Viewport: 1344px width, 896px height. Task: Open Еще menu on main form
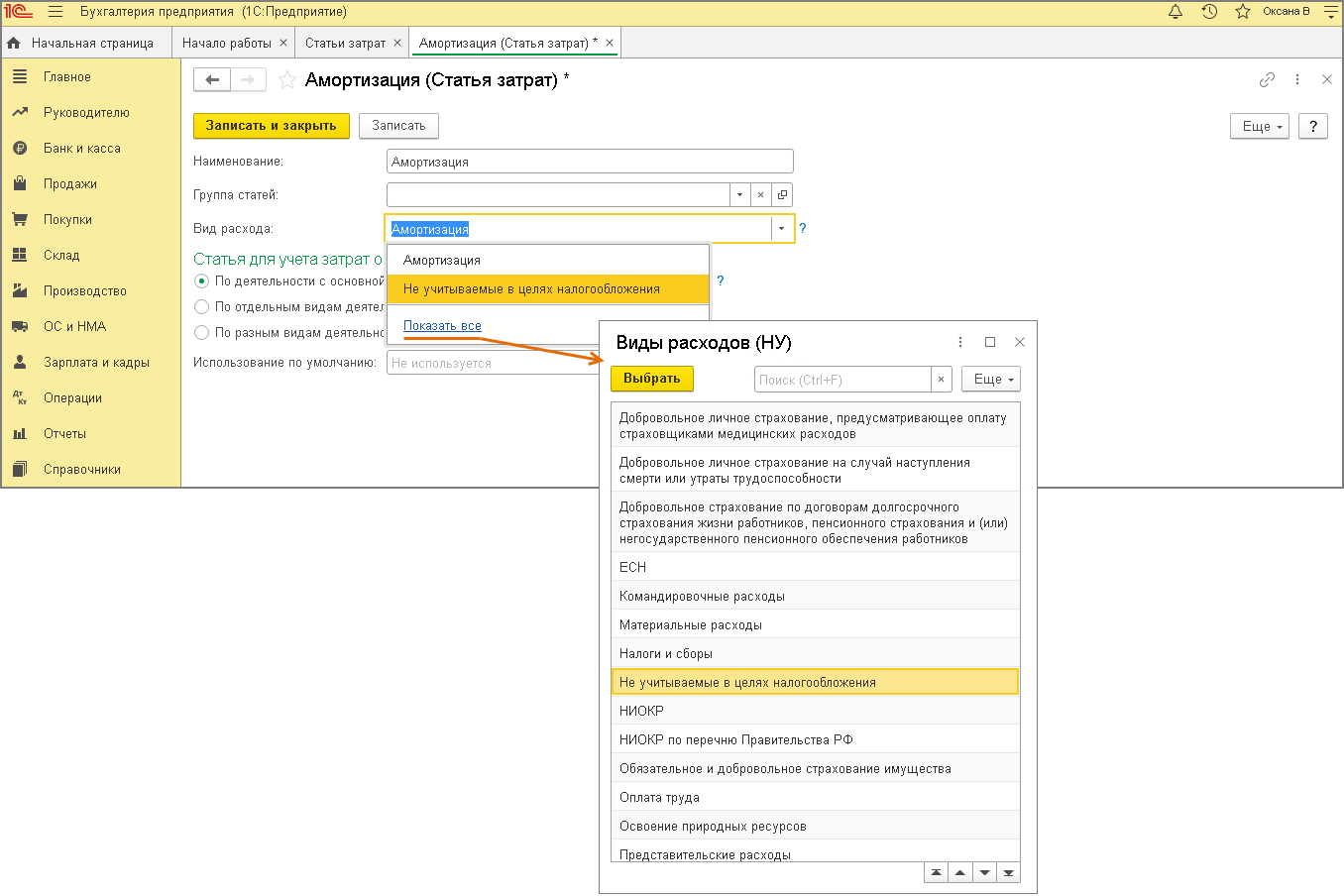pos(1260,126)
